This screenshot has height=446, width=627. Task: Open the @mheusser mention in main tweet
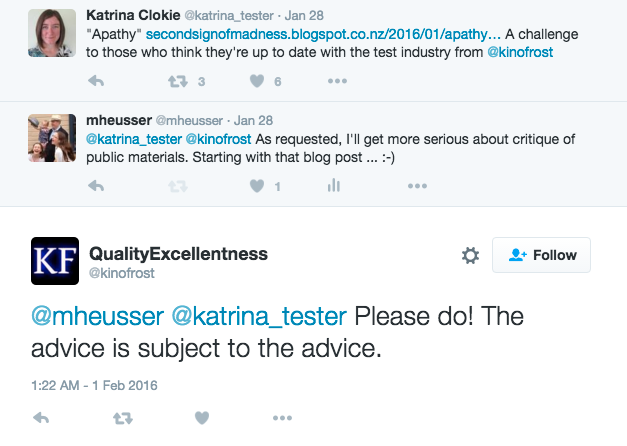(98, 316)
